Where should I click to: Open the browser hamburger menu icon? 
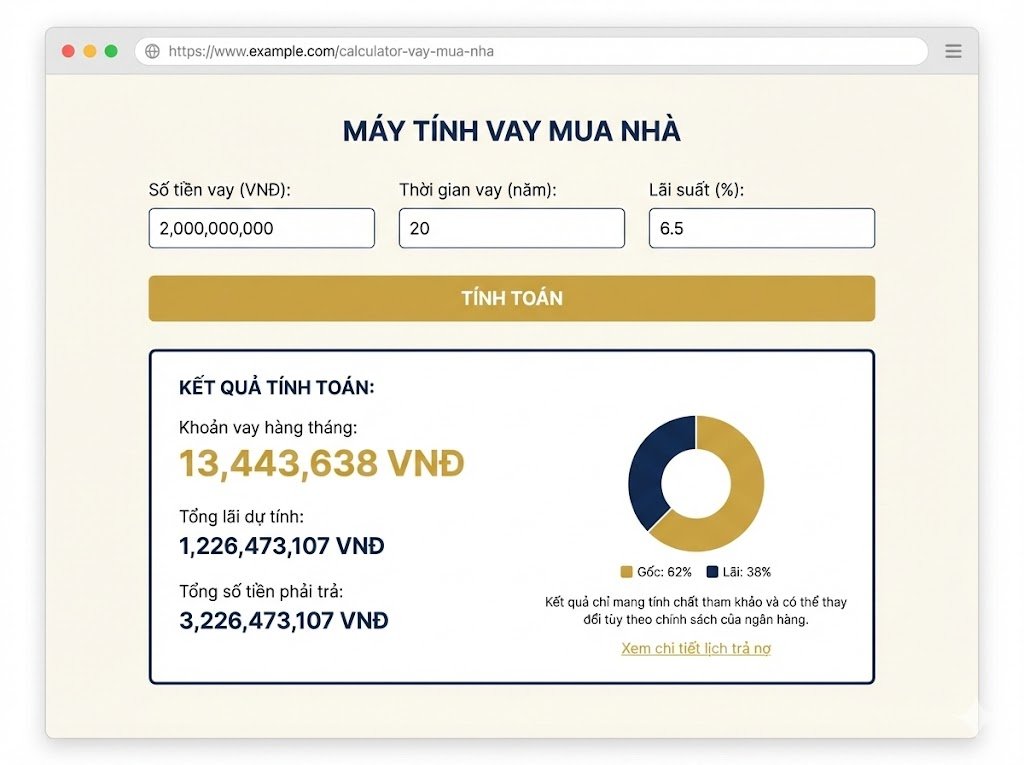(953, 51)
